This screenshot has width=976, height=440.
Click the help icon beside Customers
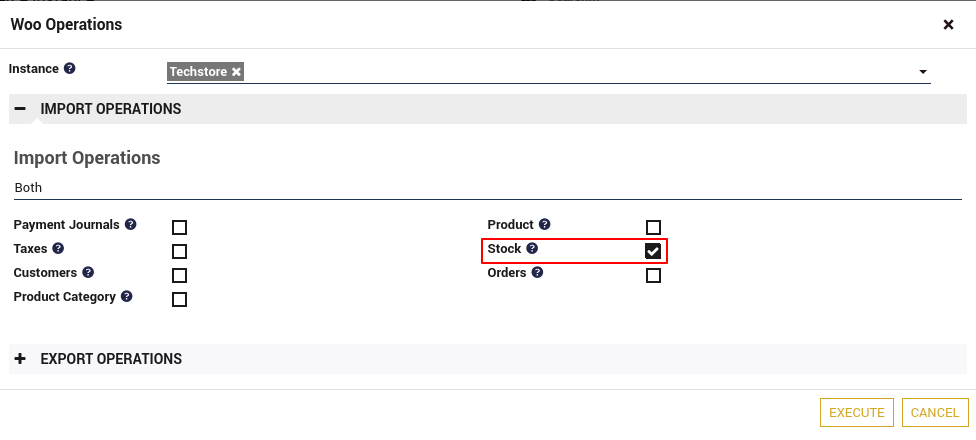coord(88,273)
